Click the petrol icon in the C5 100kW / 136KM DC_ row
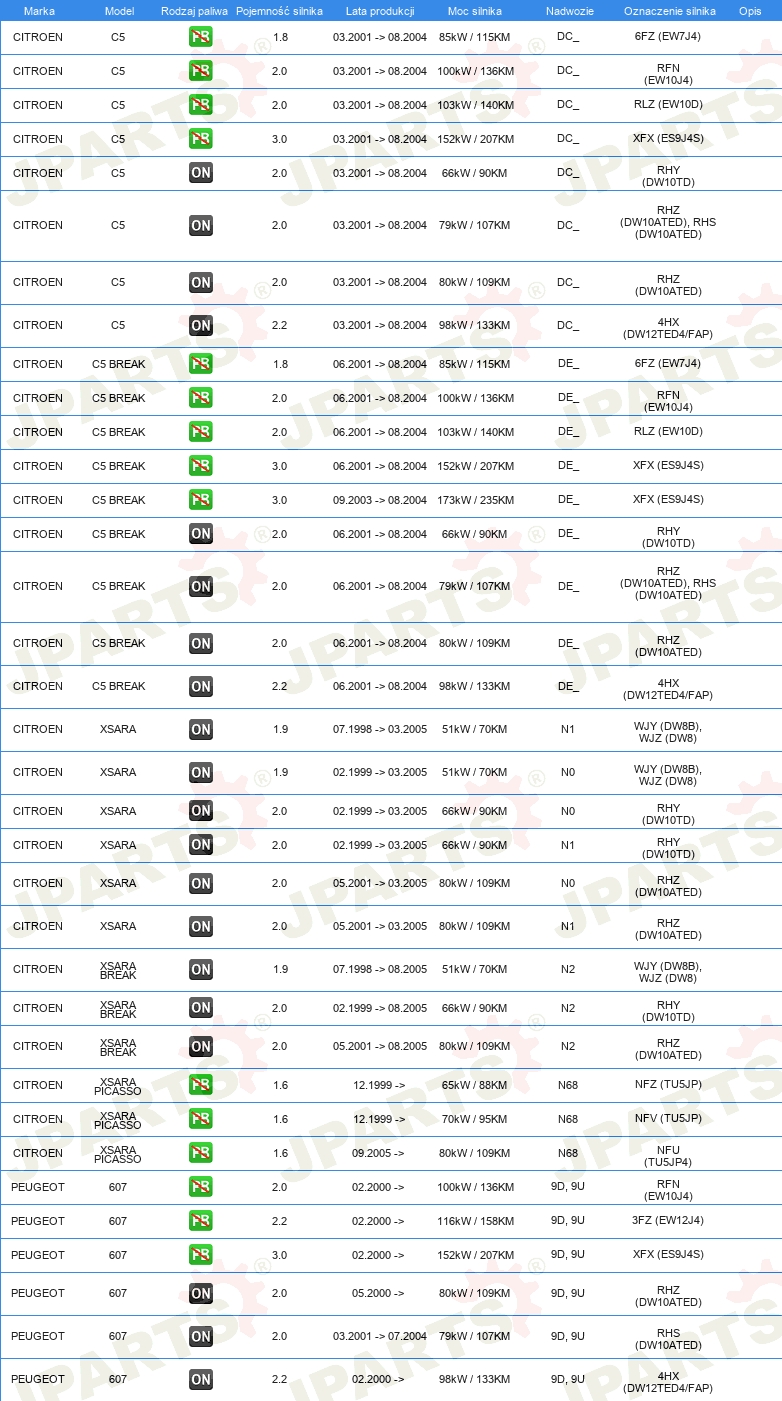This screenshot has height=1401, width=782. (201, 72)
